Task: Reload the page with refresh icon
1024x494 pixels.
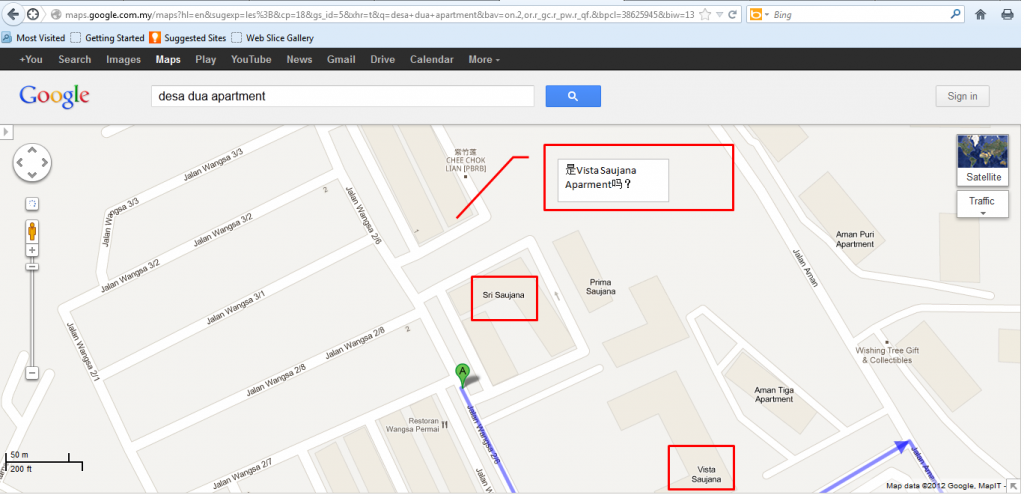Action: (733, 14)
